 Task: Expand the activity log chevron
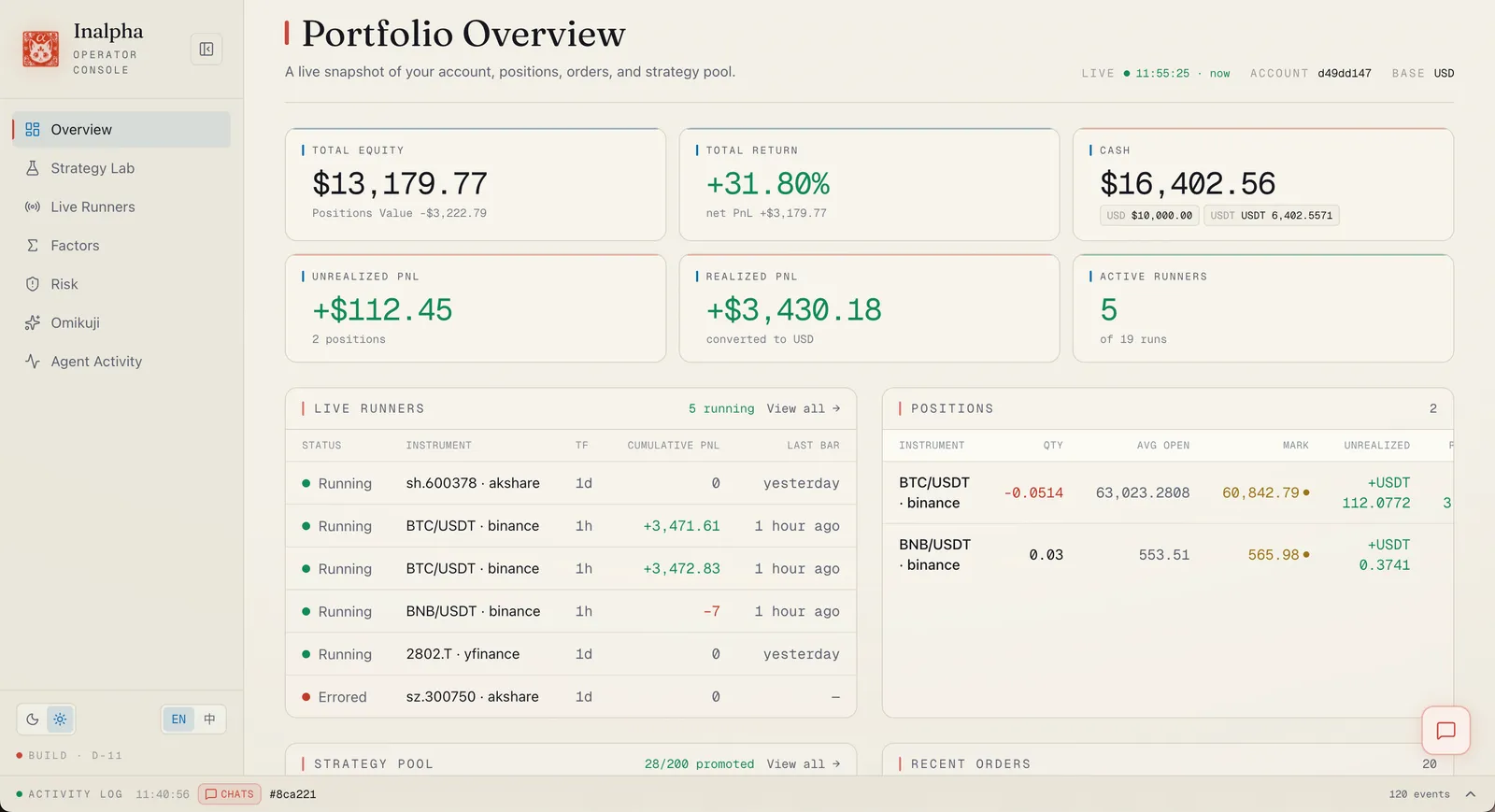click(x=1471, y=794)
